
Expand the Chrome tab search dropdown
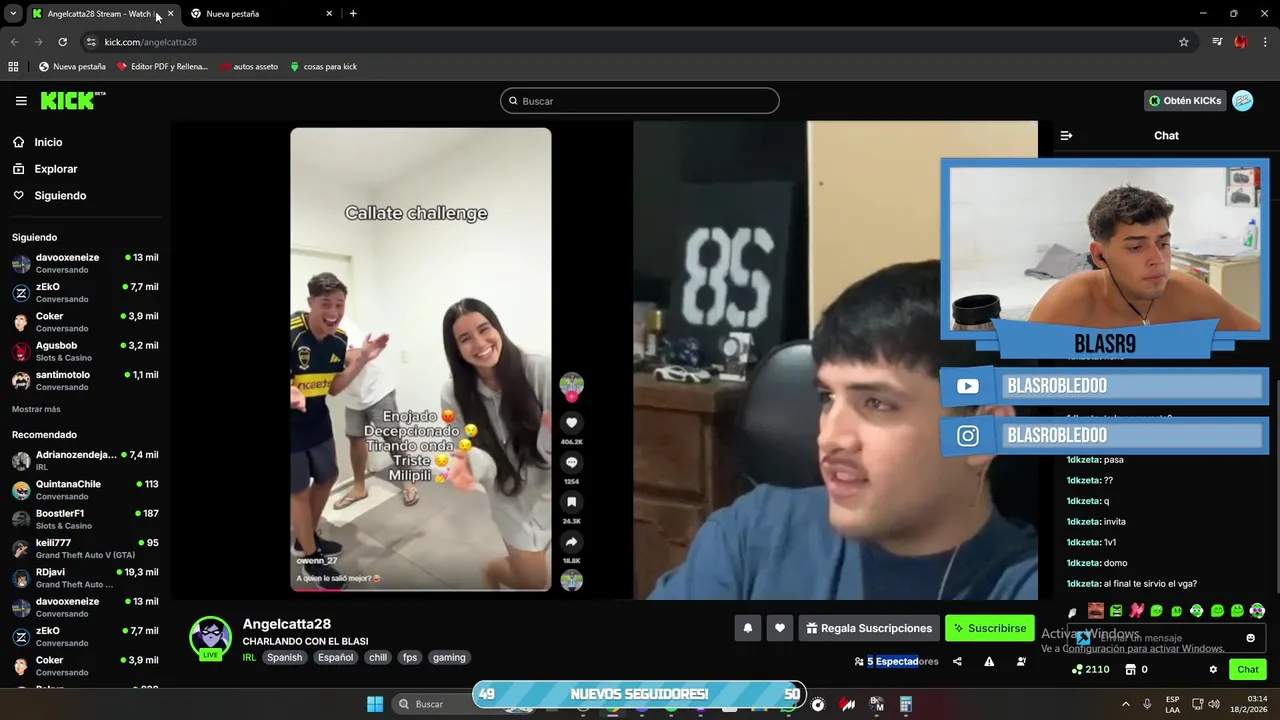[x=13, y=14]
